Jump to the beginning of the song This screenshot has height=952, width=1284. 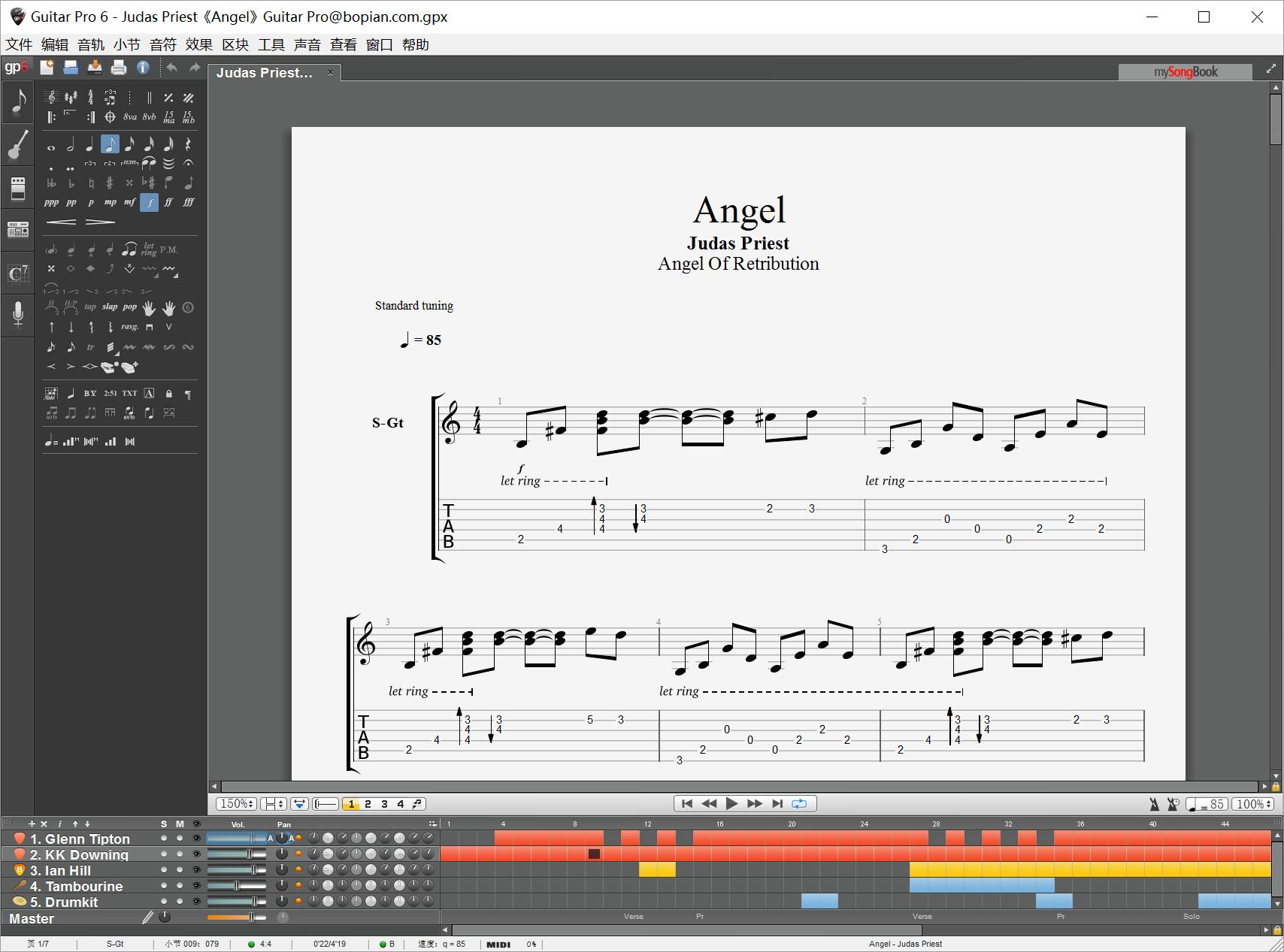pyautogui.click(x=686, y=804)
